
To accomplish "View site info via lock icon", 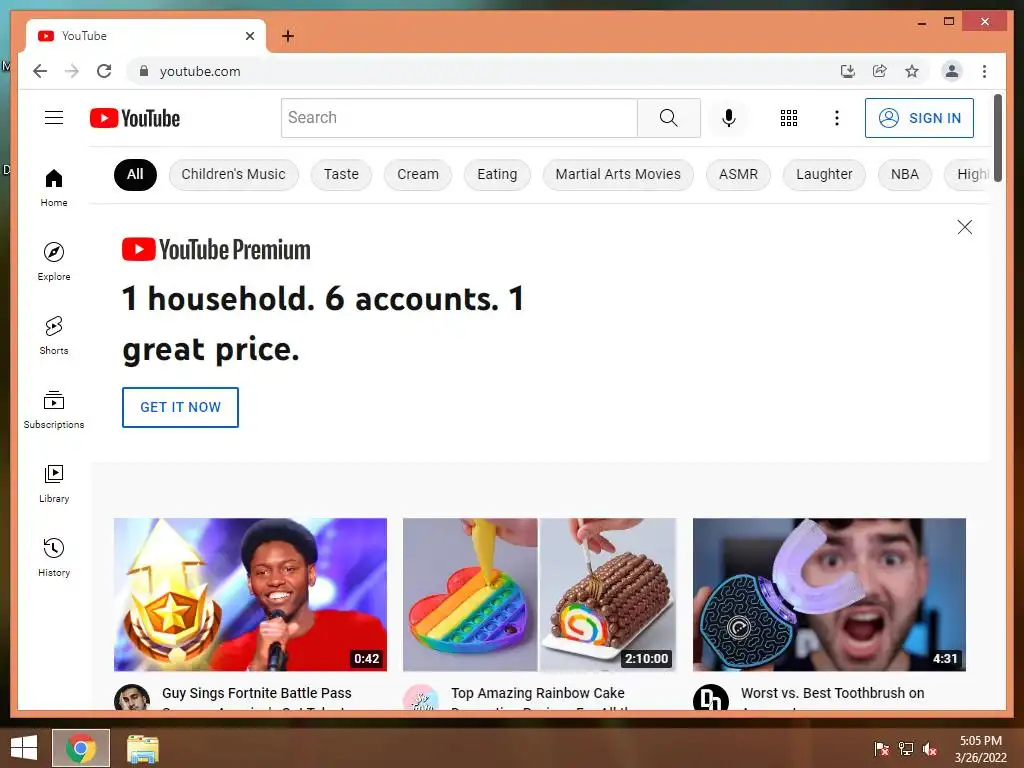I will pos(144,71).
